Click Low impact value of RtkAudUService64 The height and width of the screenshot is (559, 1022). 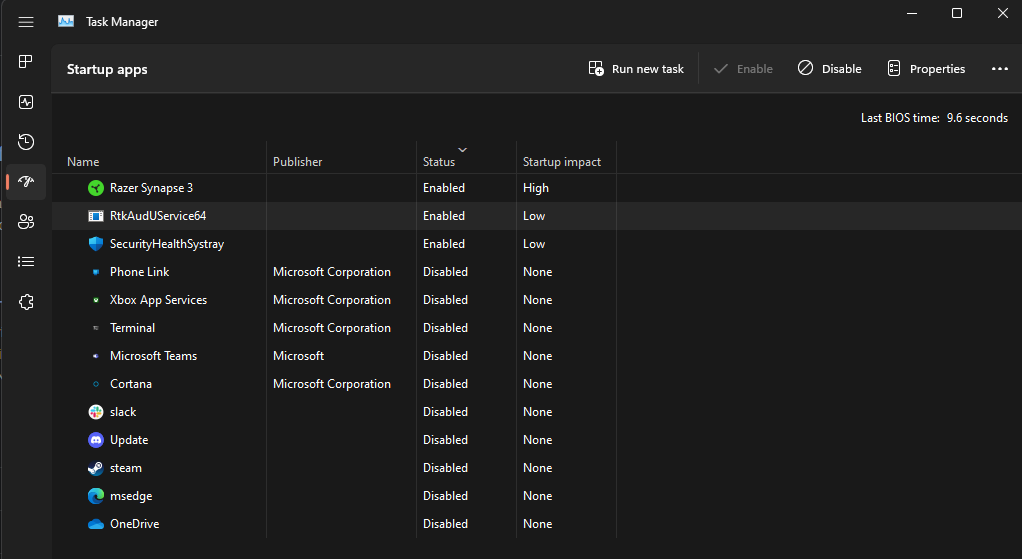click(x=534, y=216)
